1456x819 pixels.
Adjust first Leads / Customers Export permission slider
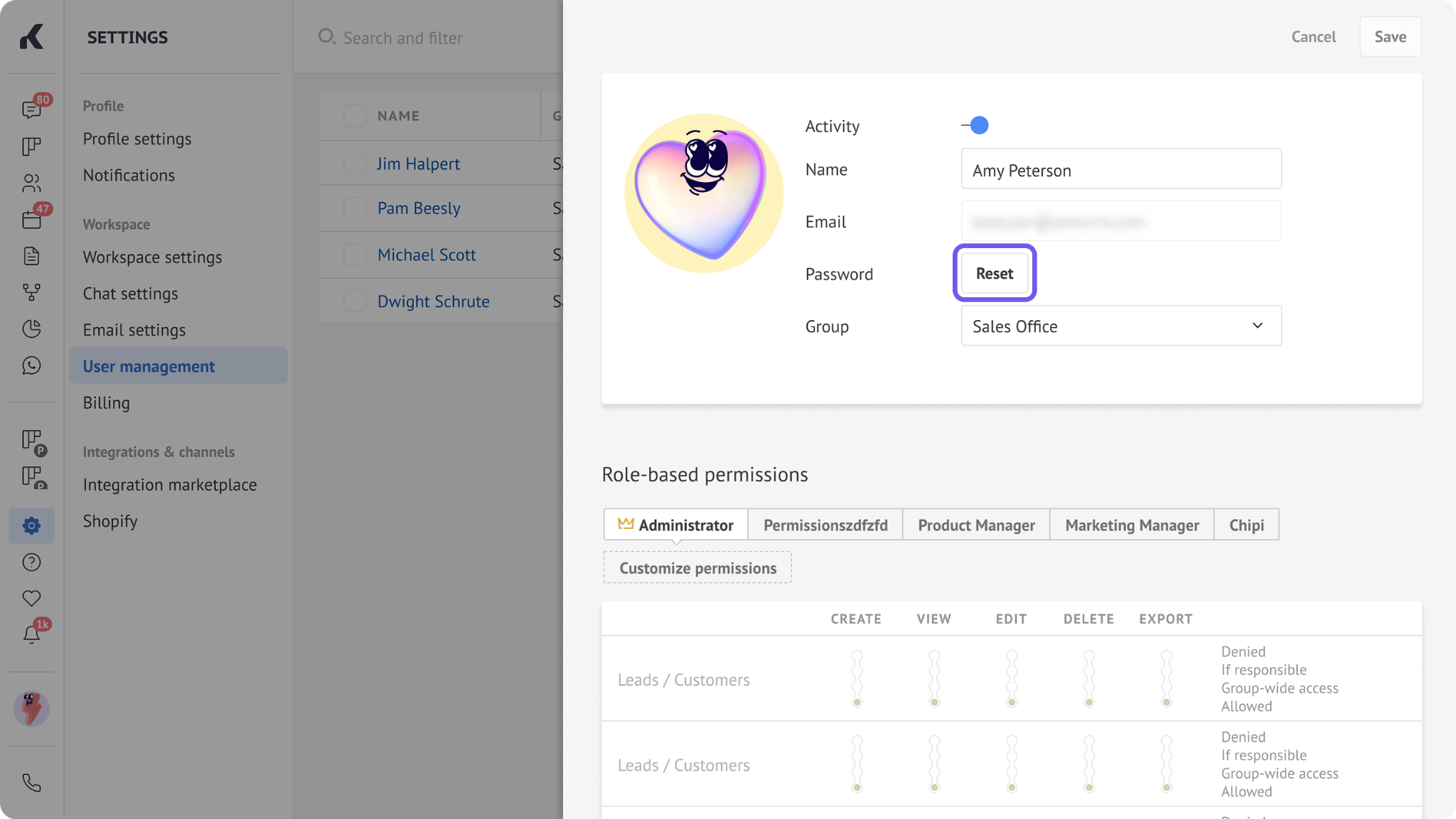[x=1166, y=678]
